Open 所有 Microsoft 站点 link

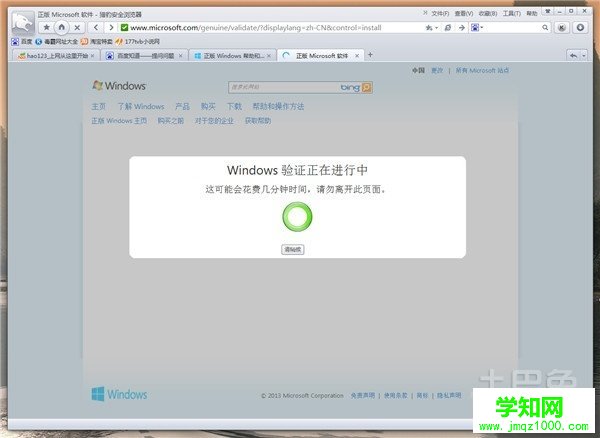coord(482,70)
